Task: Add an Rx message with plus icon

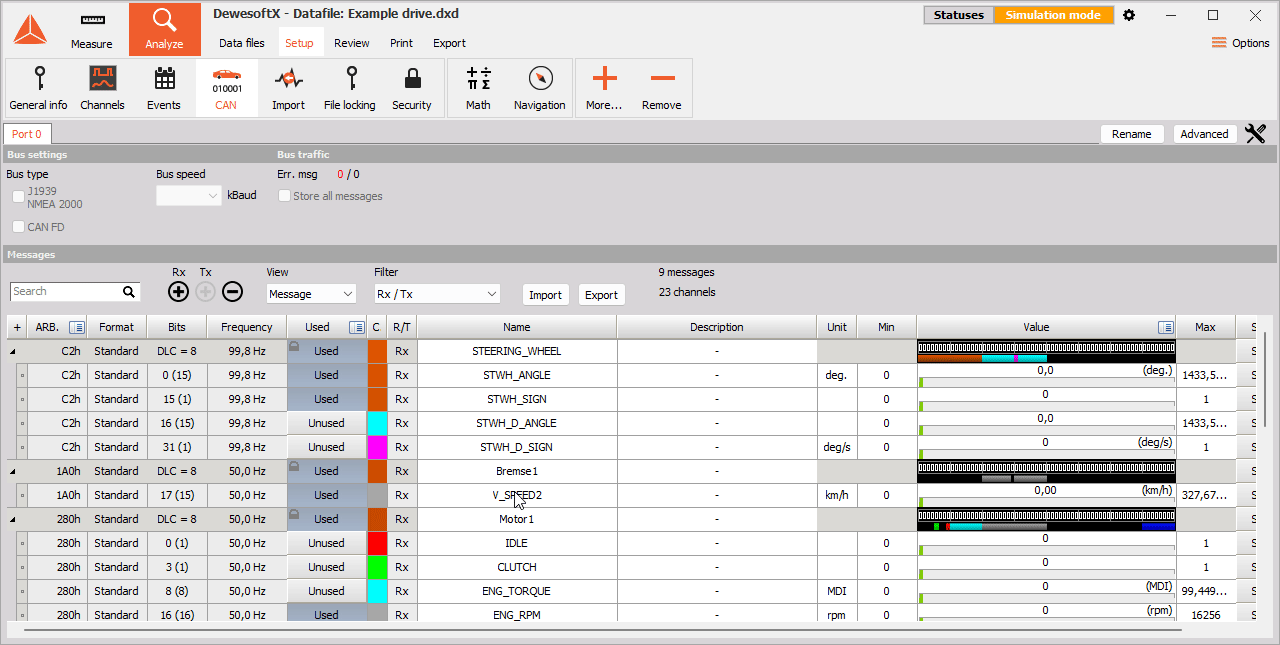Action: click(178, 292)
